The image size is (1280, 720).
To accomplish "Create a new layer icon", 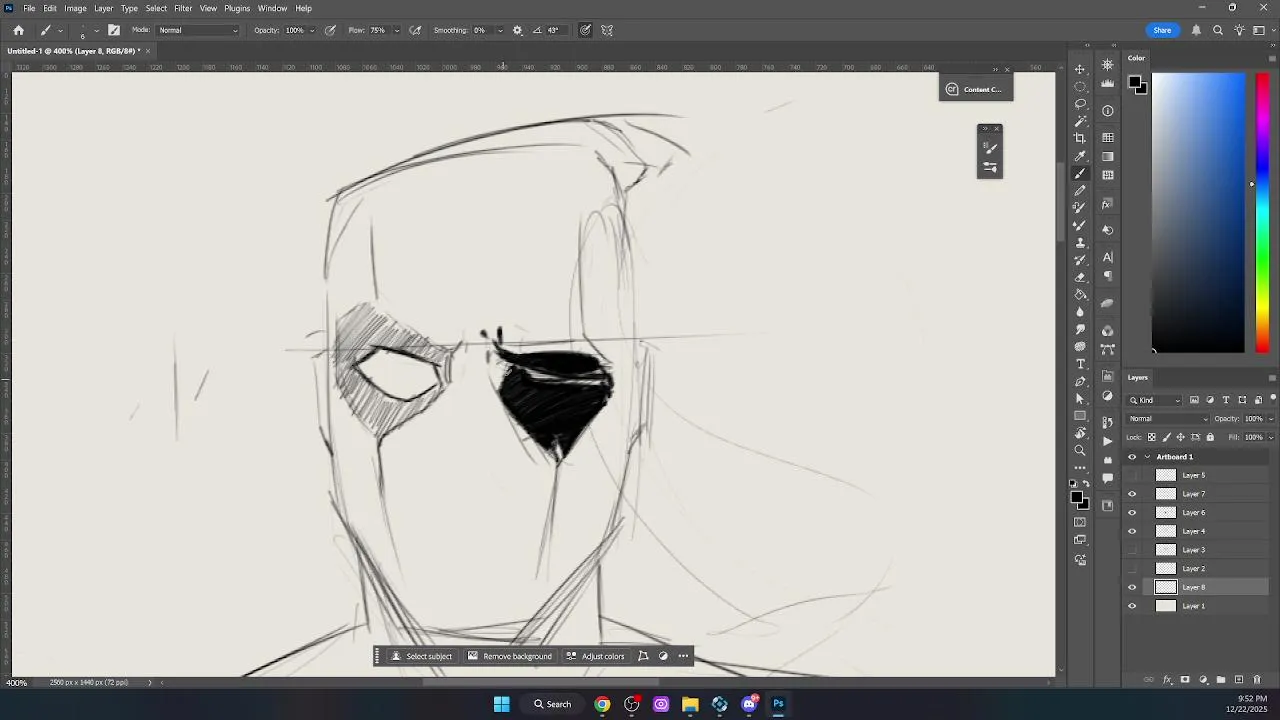I will coord(1239,680).
